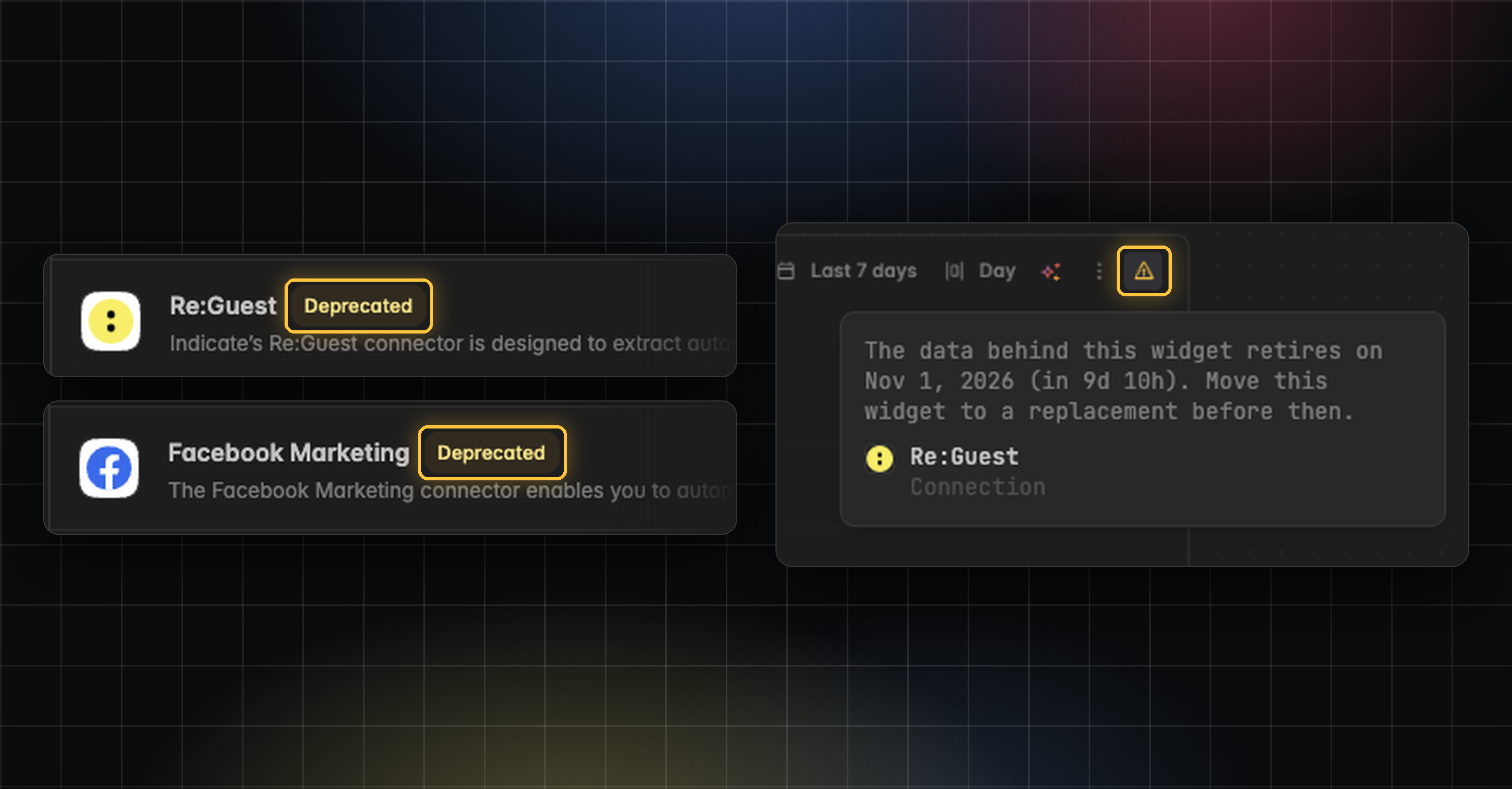Select the Re:Guest connector title
The height and width of the screenshot is (789, 1512).
(222, 305)
